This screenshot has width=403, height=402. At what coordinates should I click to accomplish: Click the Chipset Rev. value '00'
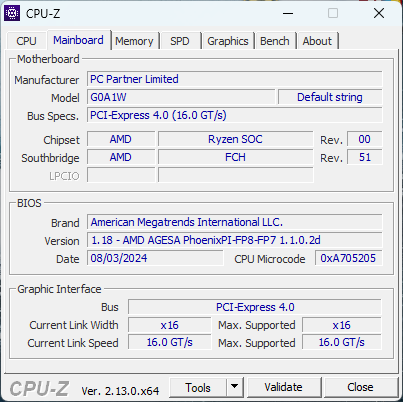click(365, 139)
